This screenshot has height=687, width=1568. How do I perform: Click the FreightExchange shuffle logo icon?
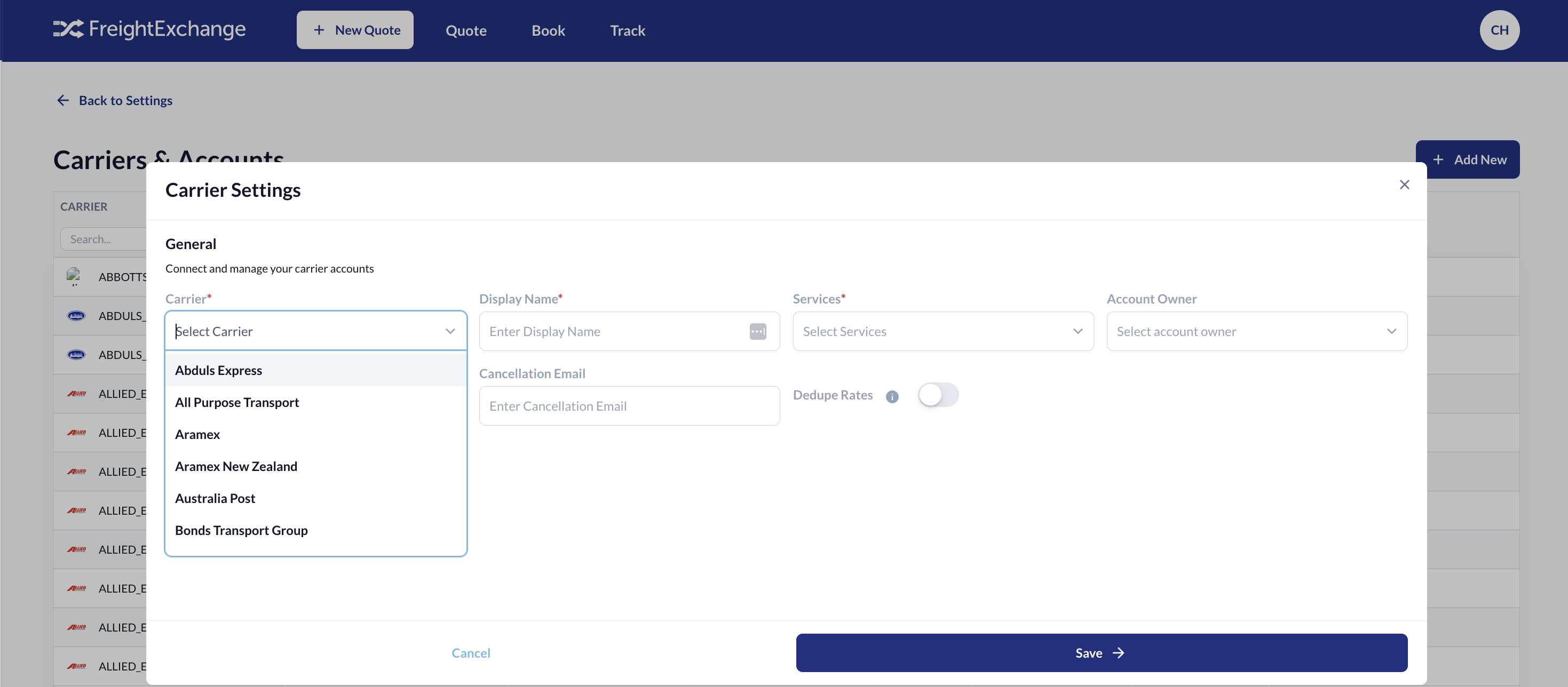tap(68, 29)
